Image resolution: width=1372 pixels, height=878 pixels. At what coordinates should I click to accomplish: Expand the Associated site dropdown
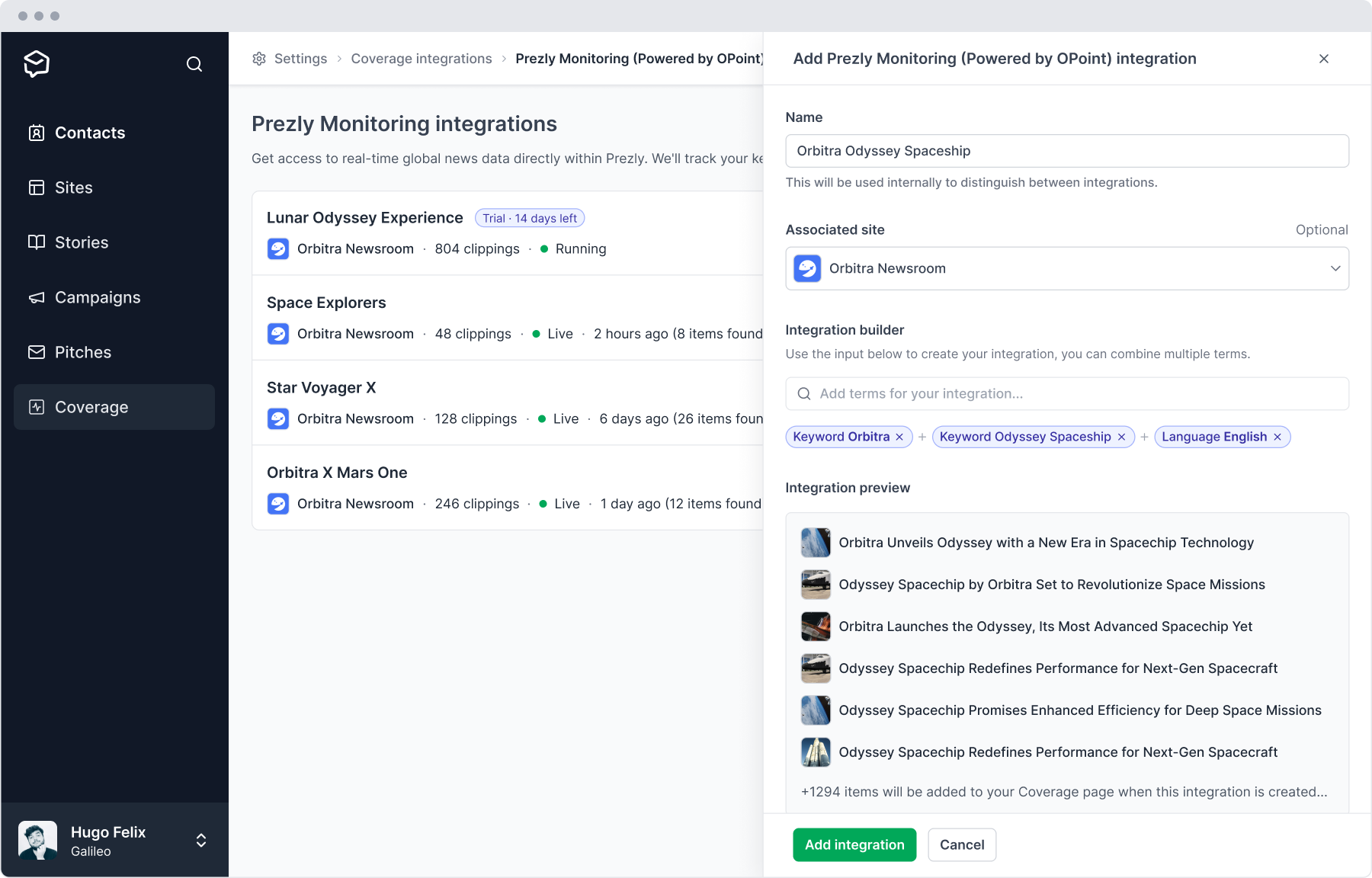(x=1335, y=268)
